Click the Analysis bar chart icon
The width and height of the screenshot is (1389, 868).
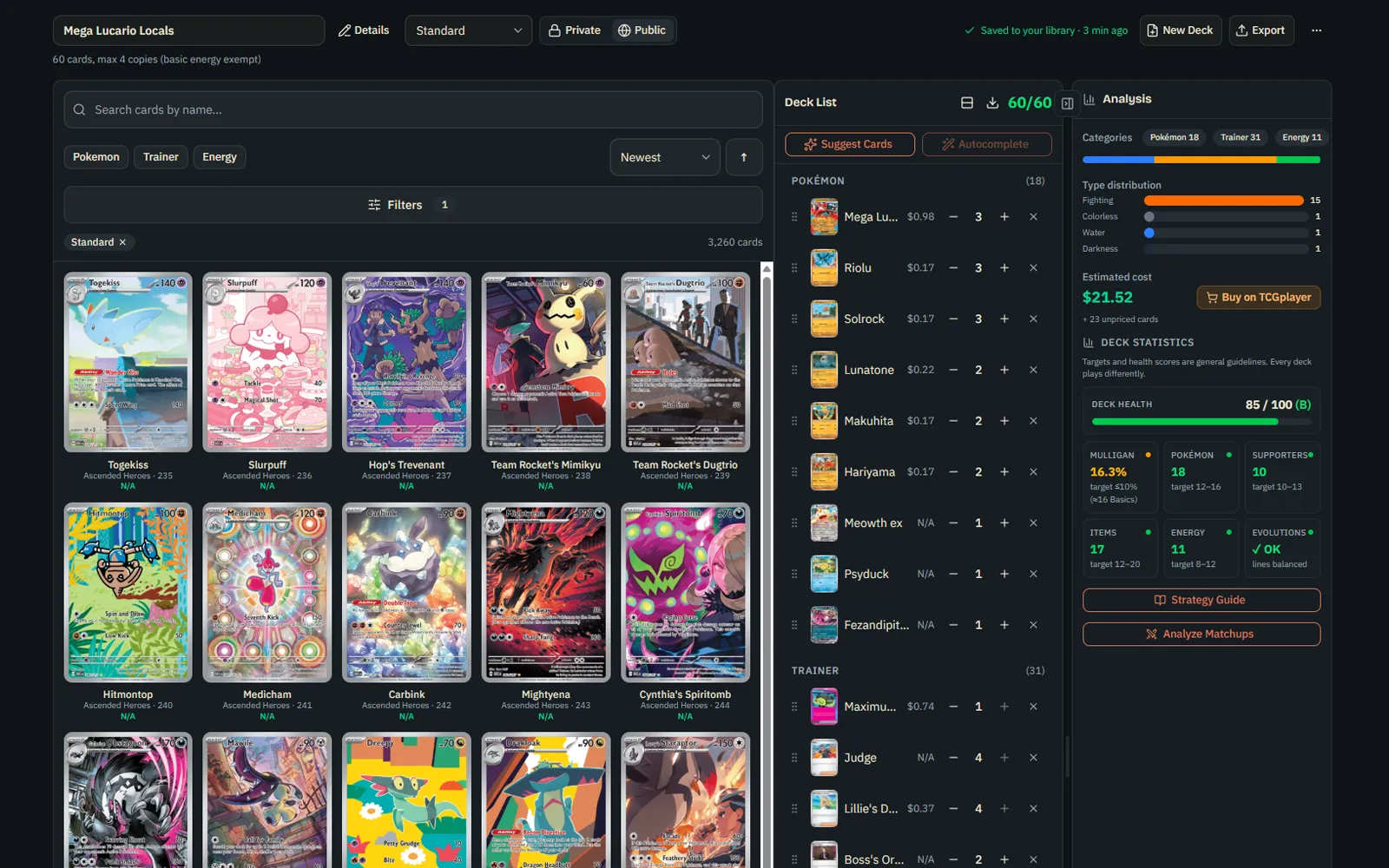coord(1089,99)
